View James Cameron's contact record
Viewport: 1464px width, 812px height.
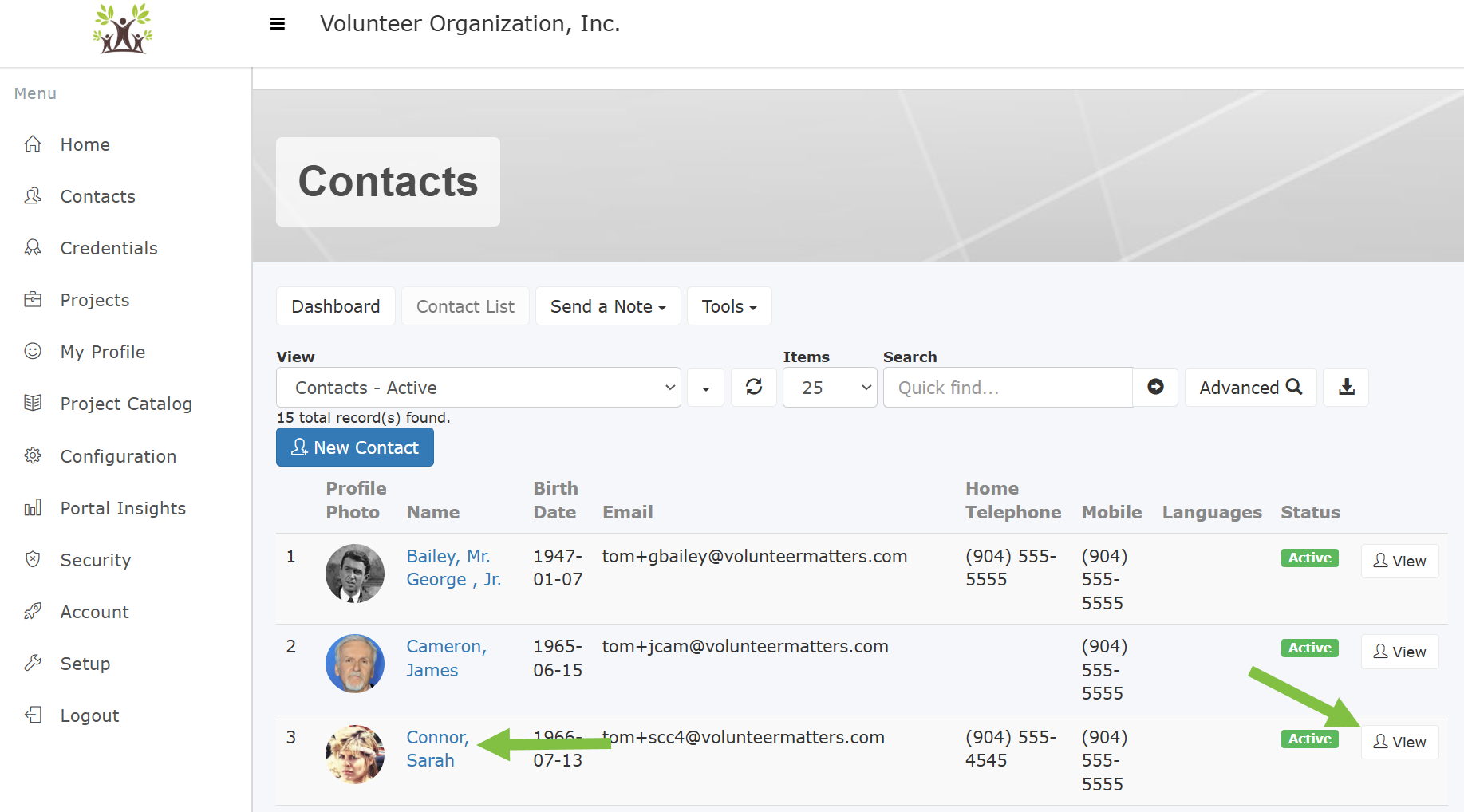pyautogui.click(x=1399, y=652)
